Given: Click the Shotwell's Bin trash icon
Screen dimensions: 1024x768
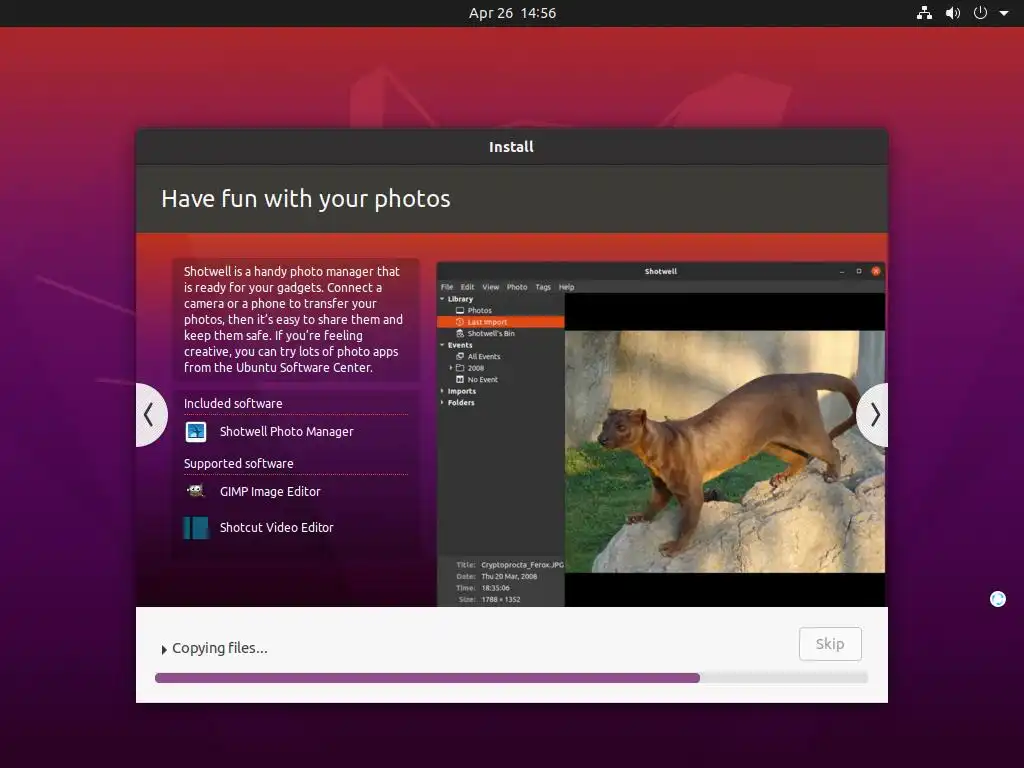Looking at the screenshot, I should (460, 334).
